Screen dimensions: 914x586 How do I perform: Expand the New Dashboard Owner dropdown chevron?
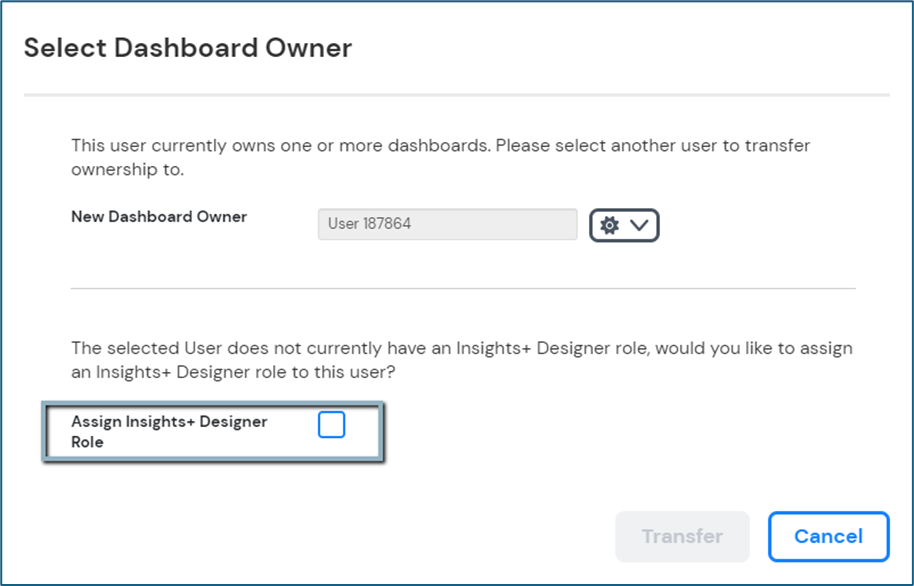(x=640, y=225)
